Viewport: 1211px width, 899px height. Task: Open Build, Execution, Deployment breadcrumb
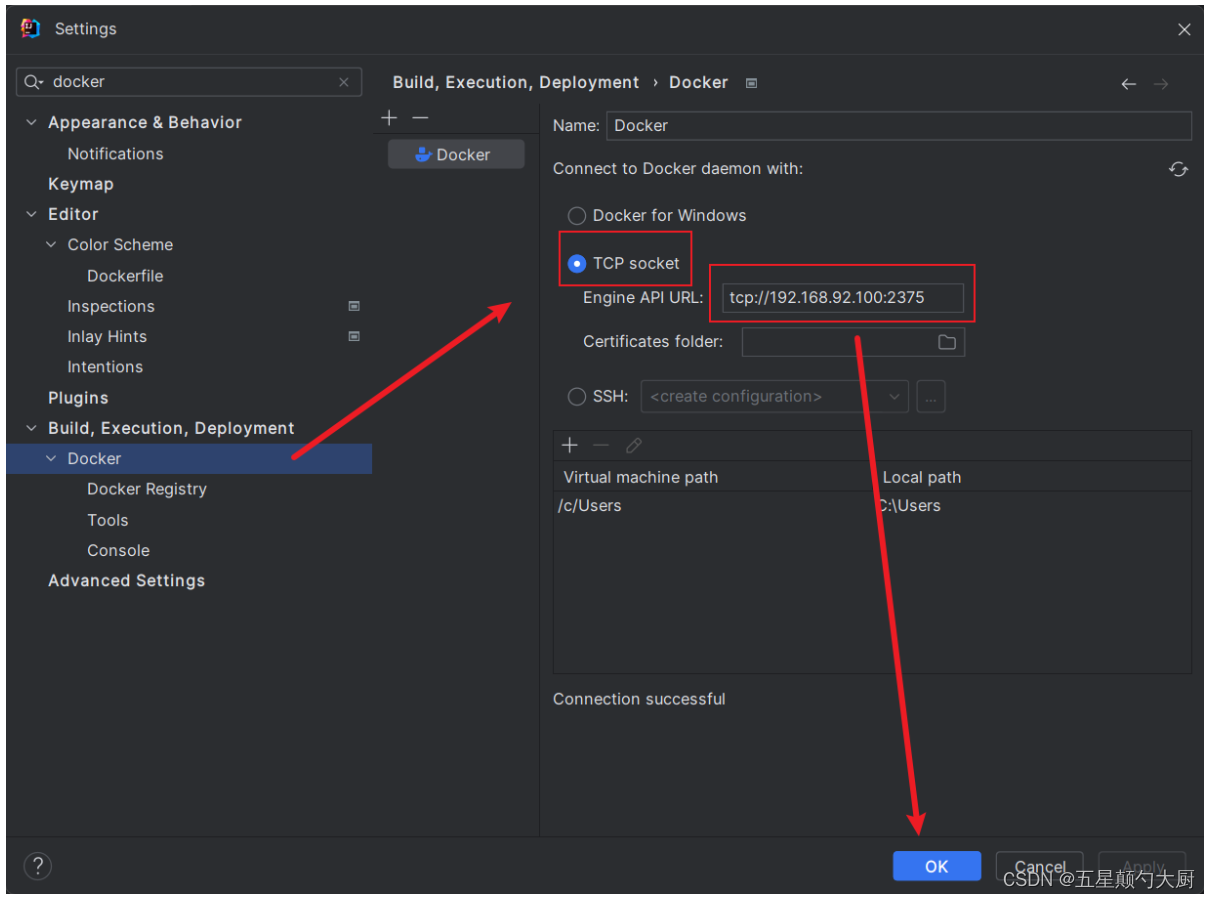click(516, 82)
